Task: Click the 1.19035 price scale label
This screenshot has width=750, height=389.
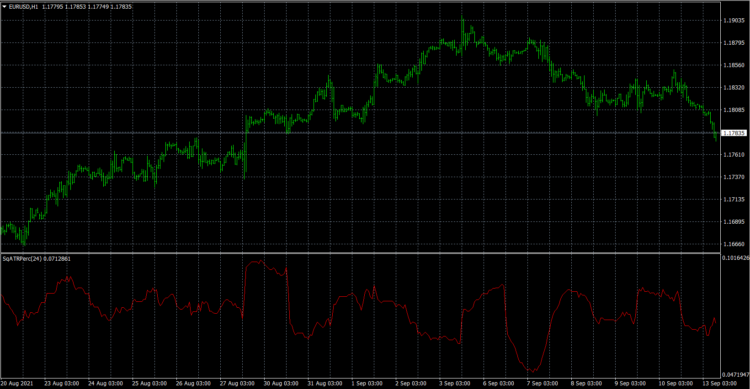Action: point(733,21)
